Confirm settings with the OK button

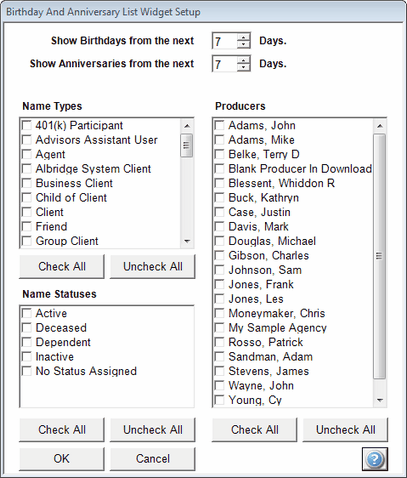[x=62, y=459]
